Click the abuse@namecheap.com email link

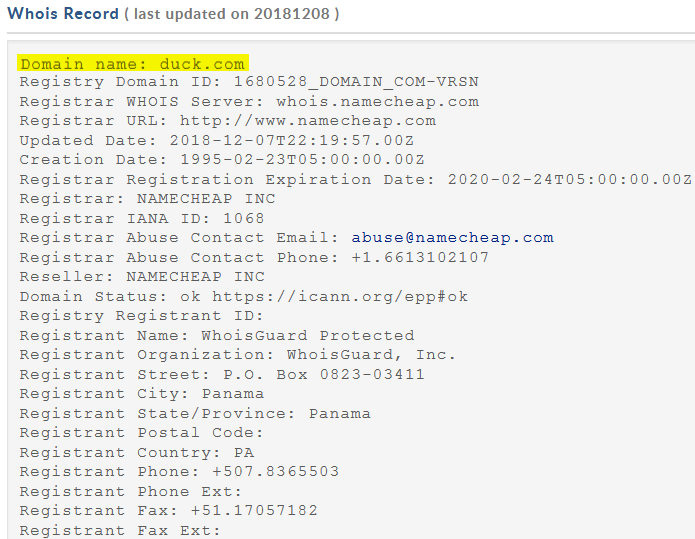452,238
